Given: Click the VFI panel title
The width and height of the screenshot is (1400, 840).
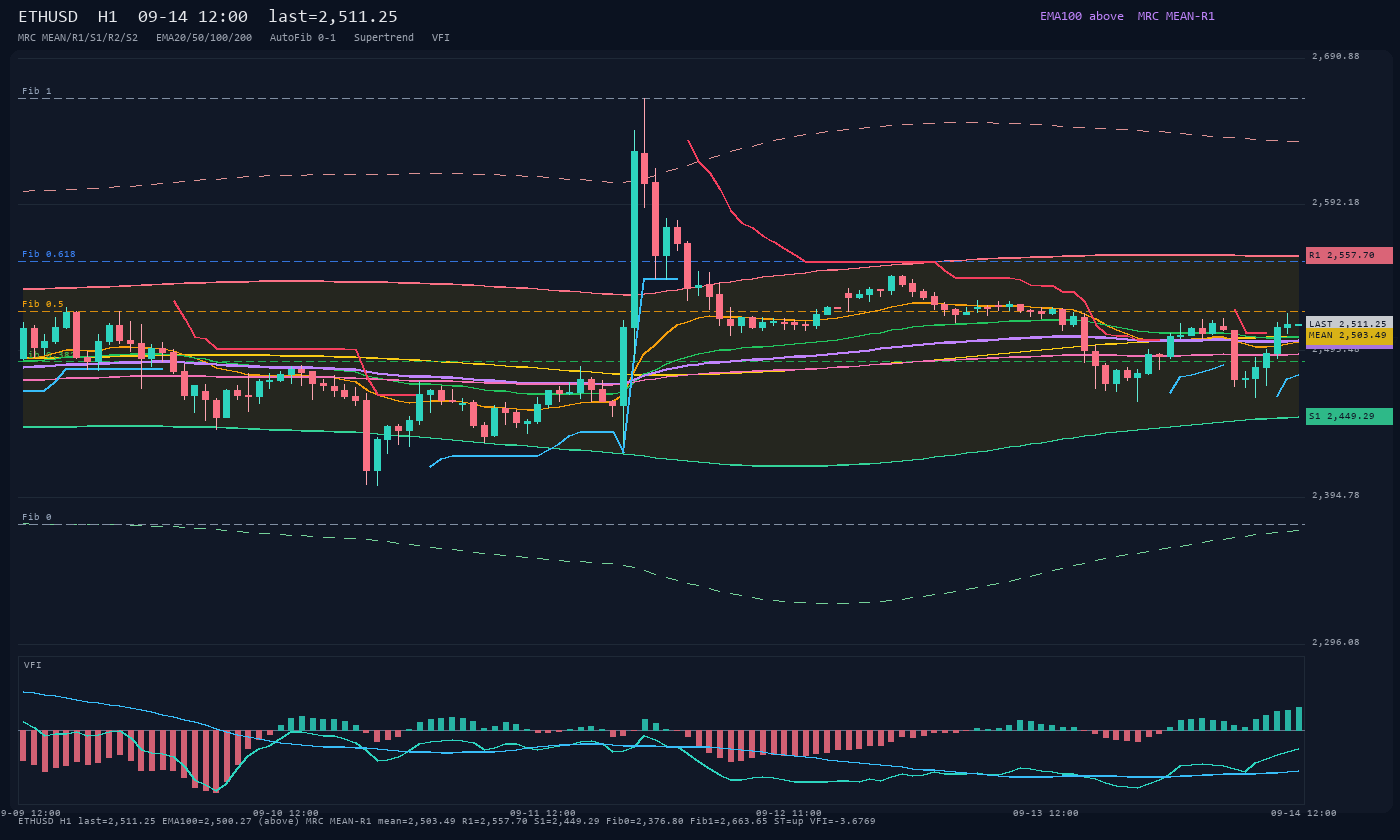Looking at the screenshot, I should click(x=33, y=665).
